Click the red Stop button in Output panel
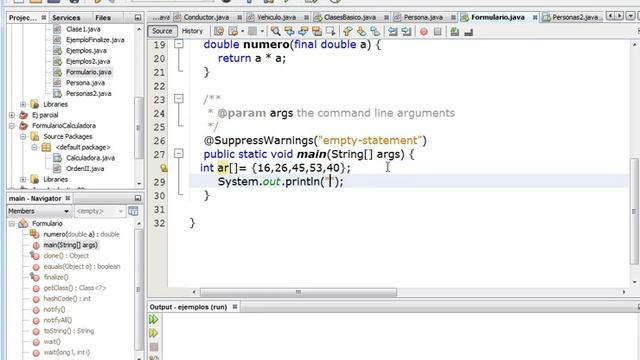The image size is (640, 360). pyautogui.click(x=154, y=347)
